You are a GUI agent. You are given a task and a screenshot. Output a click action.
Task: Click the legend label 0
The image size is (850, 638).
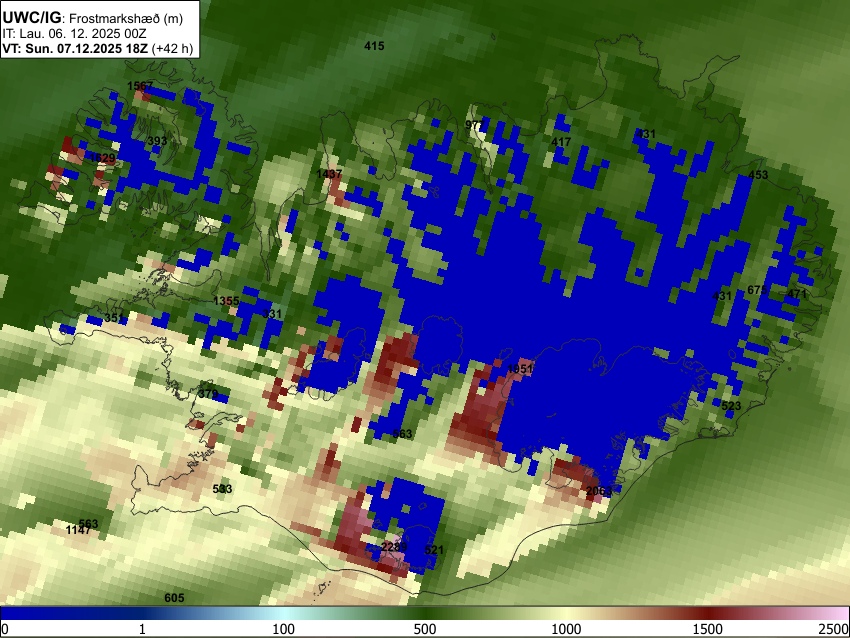pyautogui.click(x=5, y=629)
